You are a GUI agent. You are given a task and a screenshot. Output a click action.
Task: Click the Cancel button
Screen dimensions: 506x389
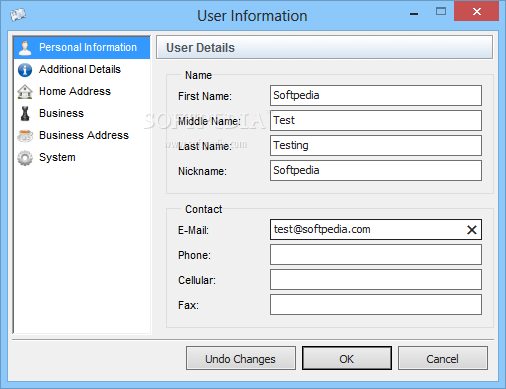pyautogui.click(x=443, y=358)
